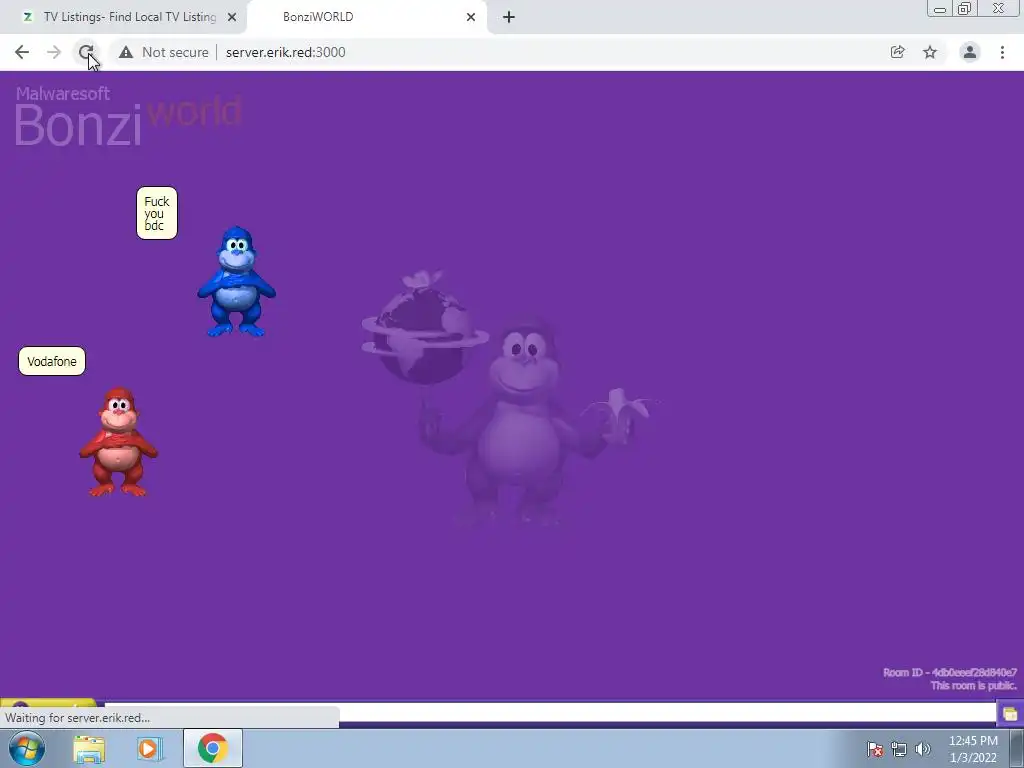Open a new tab with the plus button
The width and height of the screenshot is (1024, 768).
[x=509, y=17]
